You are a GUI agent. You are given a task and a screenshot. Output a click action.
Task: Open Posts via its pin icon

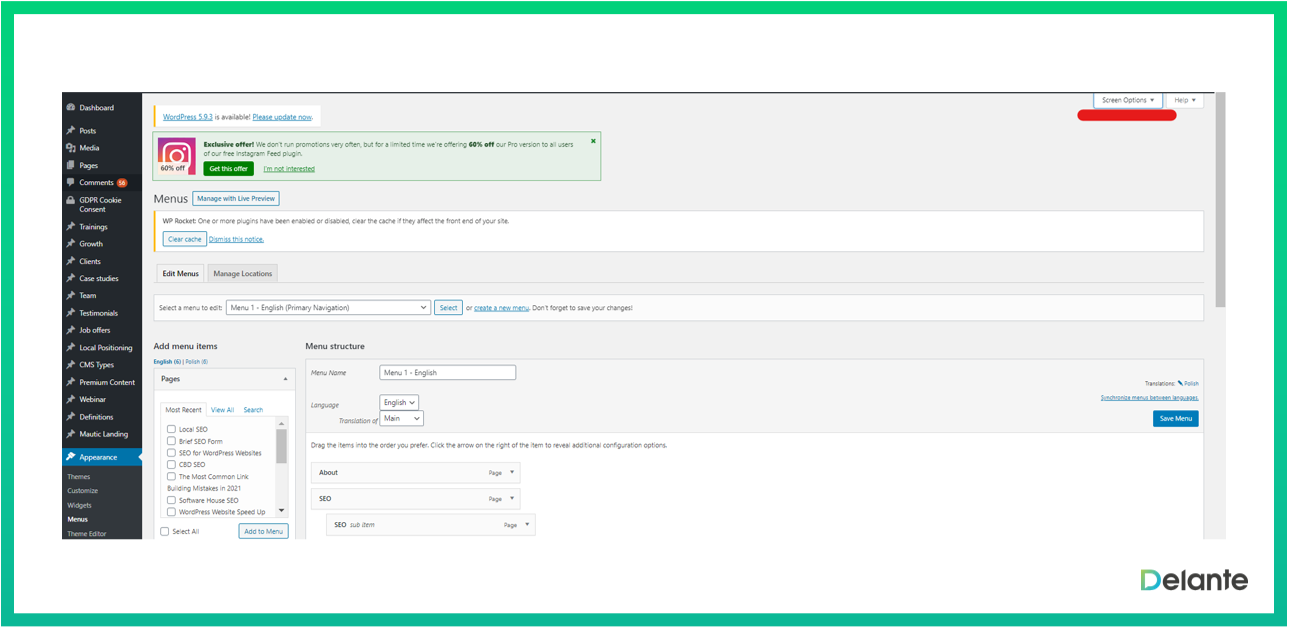point(70,131)
